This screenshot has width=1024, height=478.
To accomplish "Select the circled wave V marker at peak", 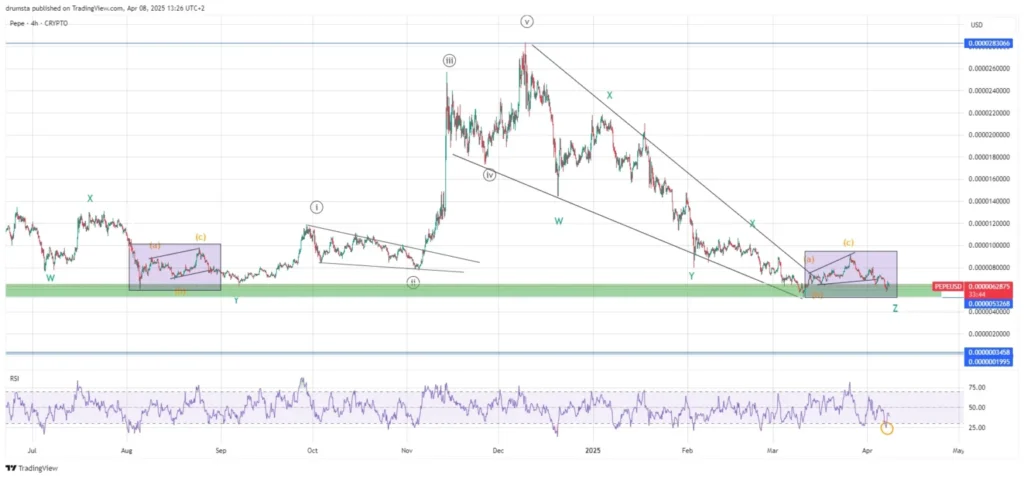I will [x=526, y=21].
